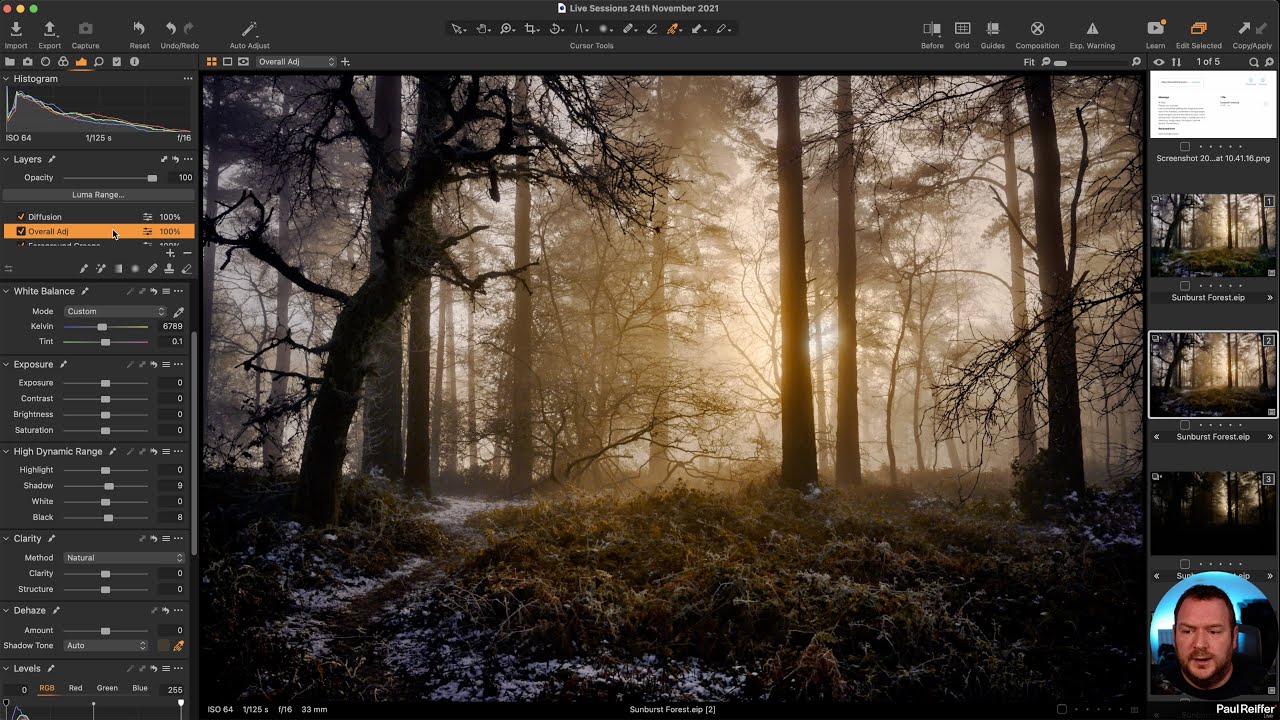The height and width of the screenshot is (720, 1280).
Task: Select the Keystone cursor tool
Action: click(x=580, y=29)
